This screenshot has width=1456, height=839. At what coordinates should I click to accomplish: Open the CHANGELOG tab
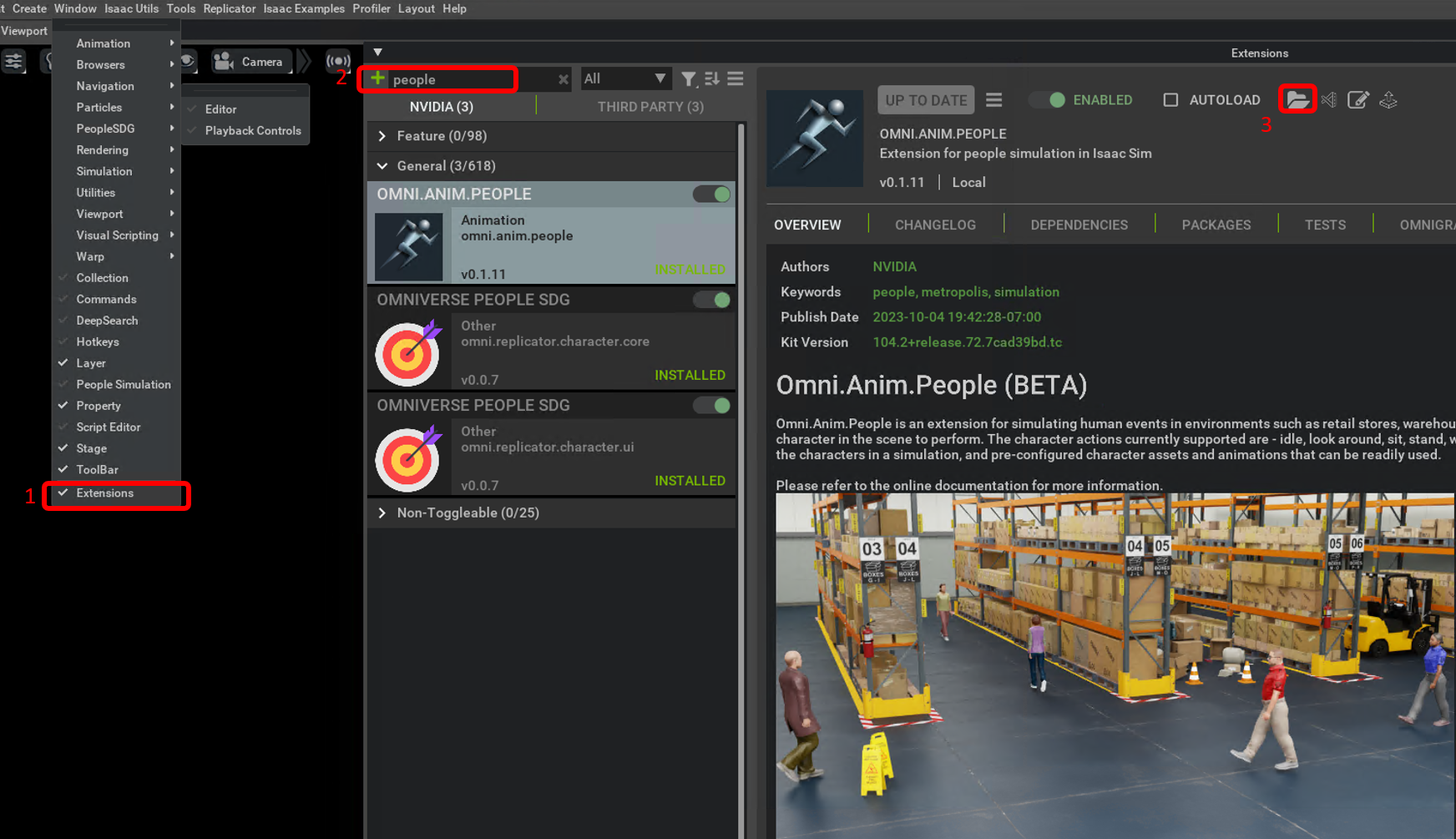935,225
